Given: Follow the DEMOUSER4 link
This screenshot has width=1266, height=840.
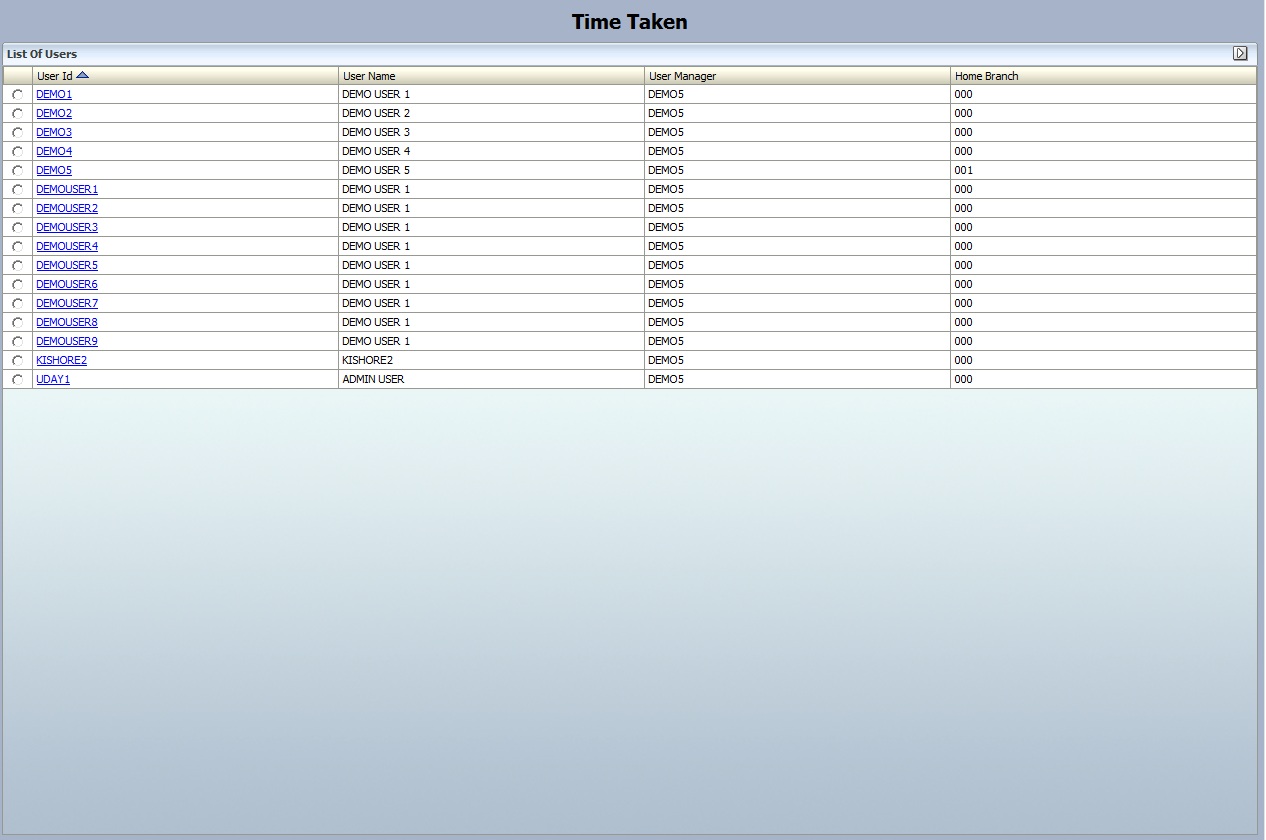Looking at the screenshot, I should point(67,246).
